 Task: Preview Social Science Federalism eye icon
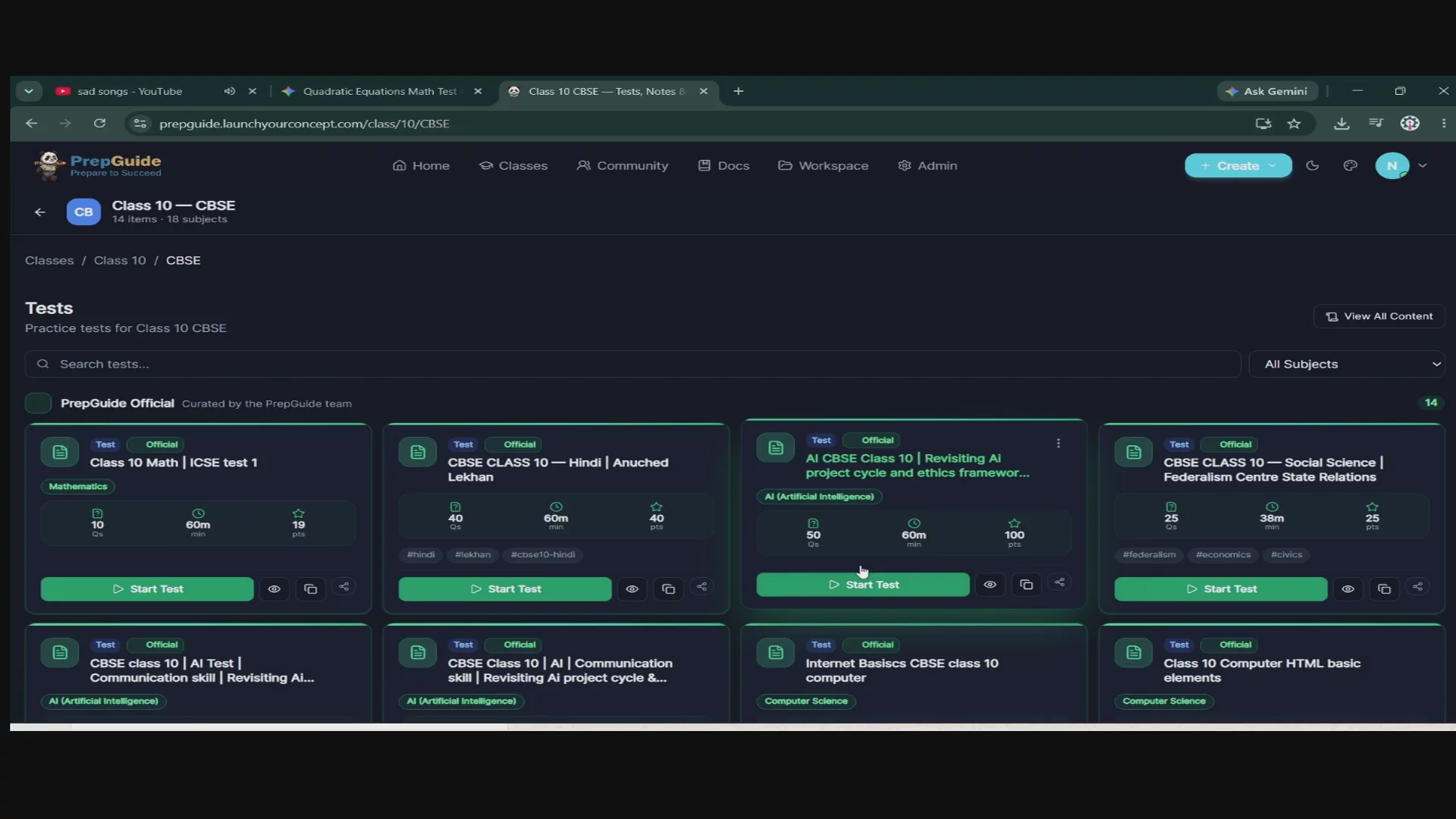click(1348, 589)
